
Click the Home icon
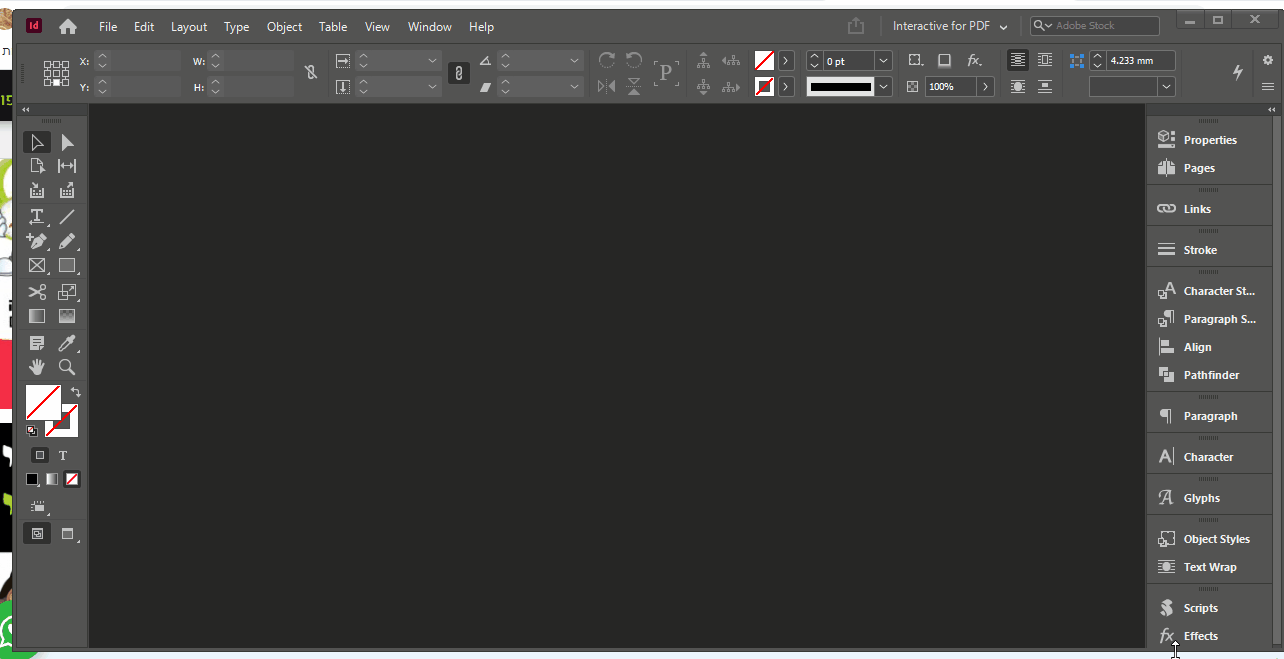coord(68,27)
